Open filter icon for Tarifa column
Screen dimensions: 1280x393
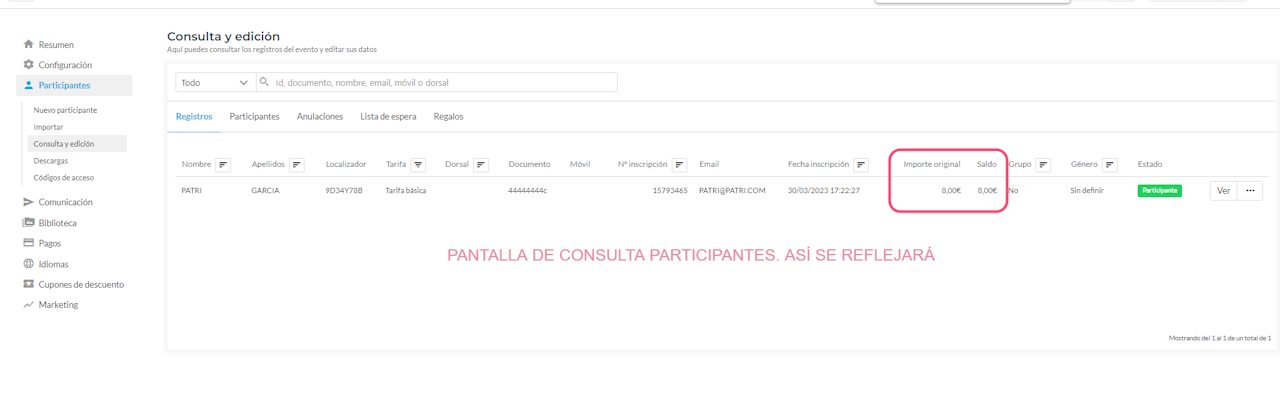[x=418, y=165]
